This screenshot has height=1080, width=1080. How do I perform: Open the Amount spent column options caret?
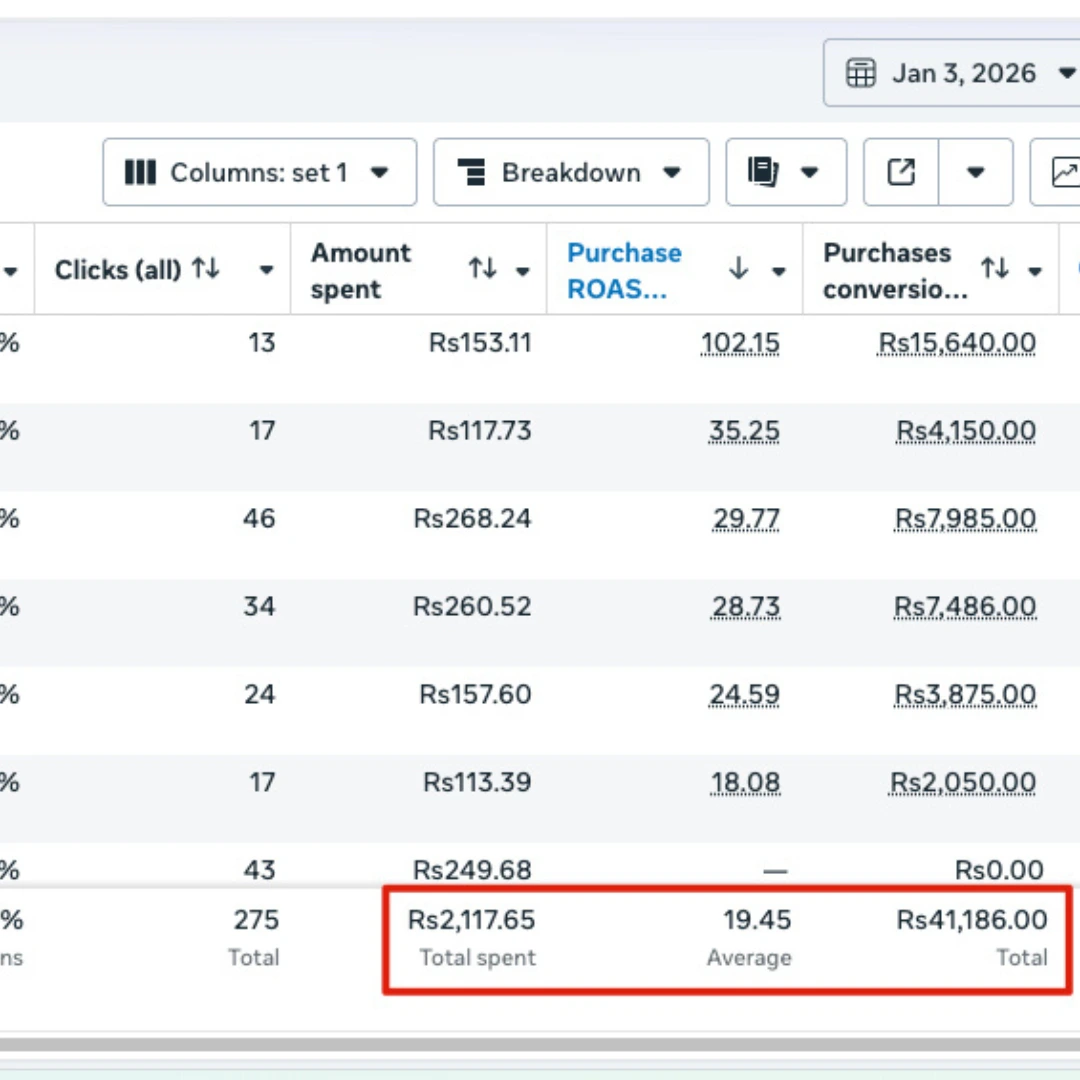point(522,271)
